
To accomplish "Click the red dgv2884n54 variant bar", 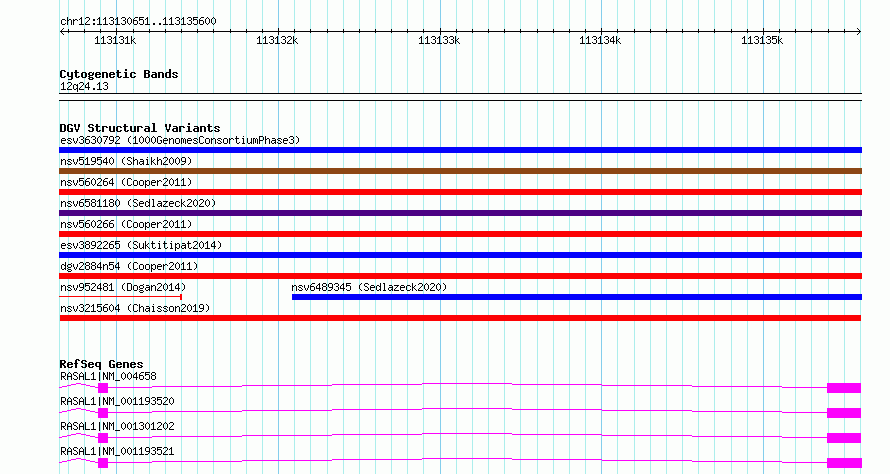I will [x=460, y=276].
